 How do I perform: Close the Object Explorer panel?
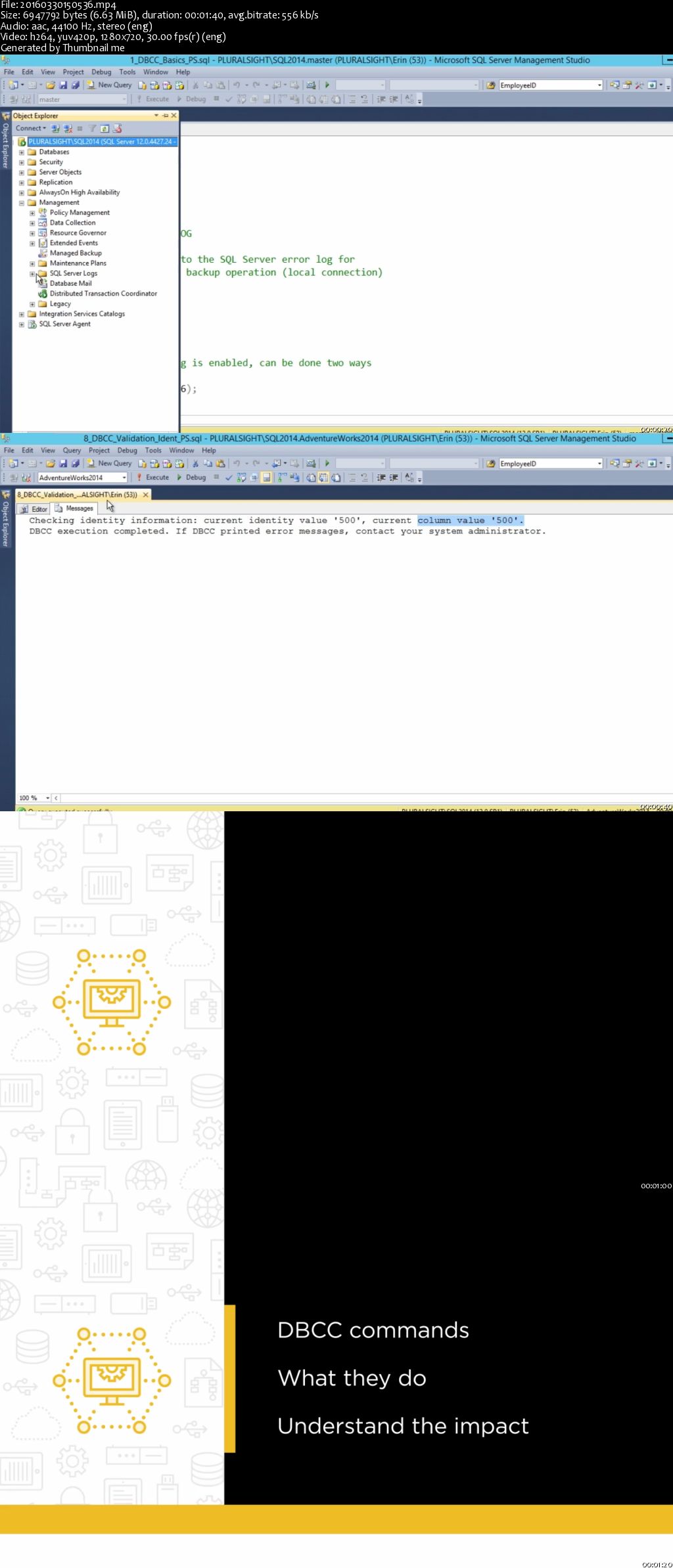click(x=174, y=116)
